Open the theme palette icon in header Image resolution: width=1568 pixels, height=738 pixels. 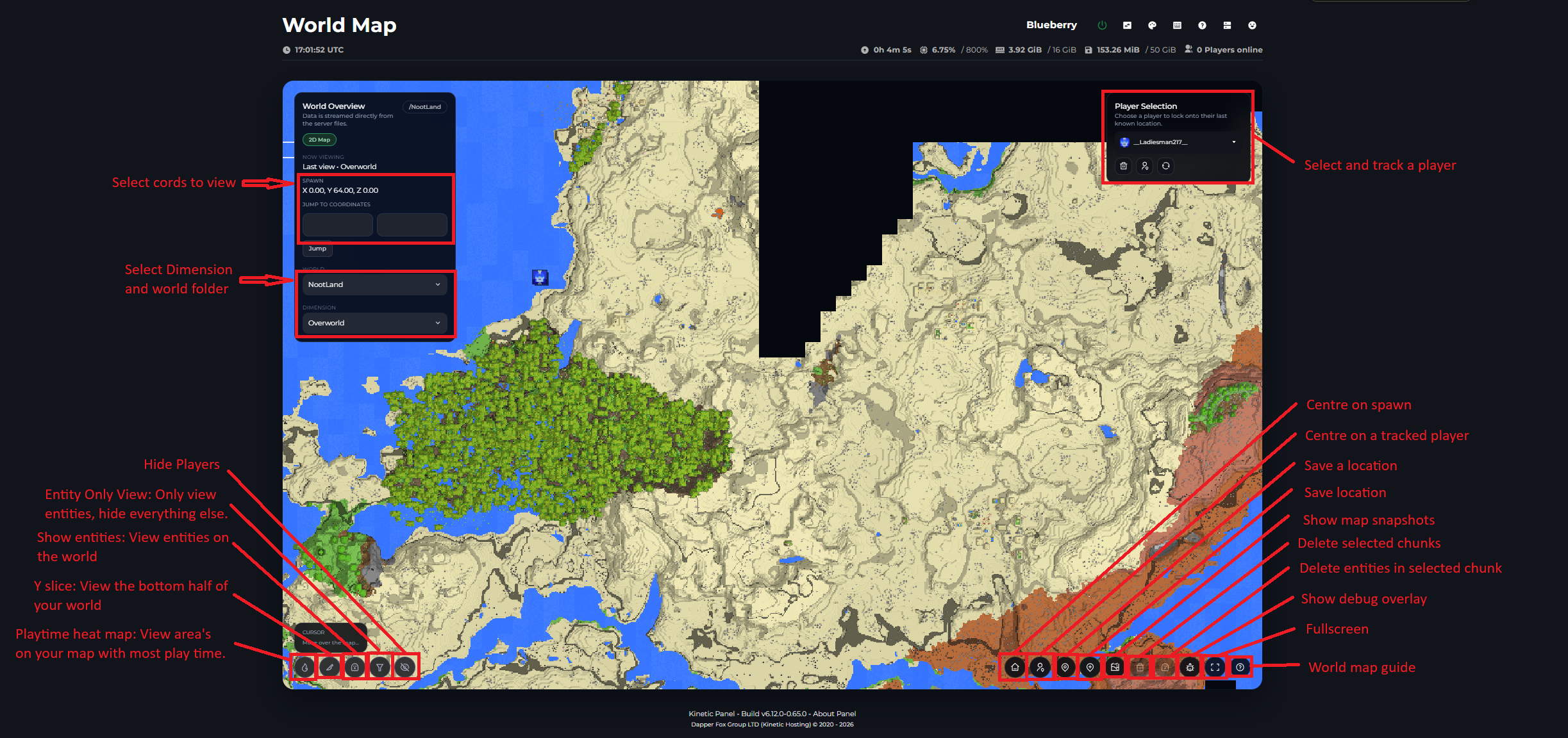pos(1152,25)
